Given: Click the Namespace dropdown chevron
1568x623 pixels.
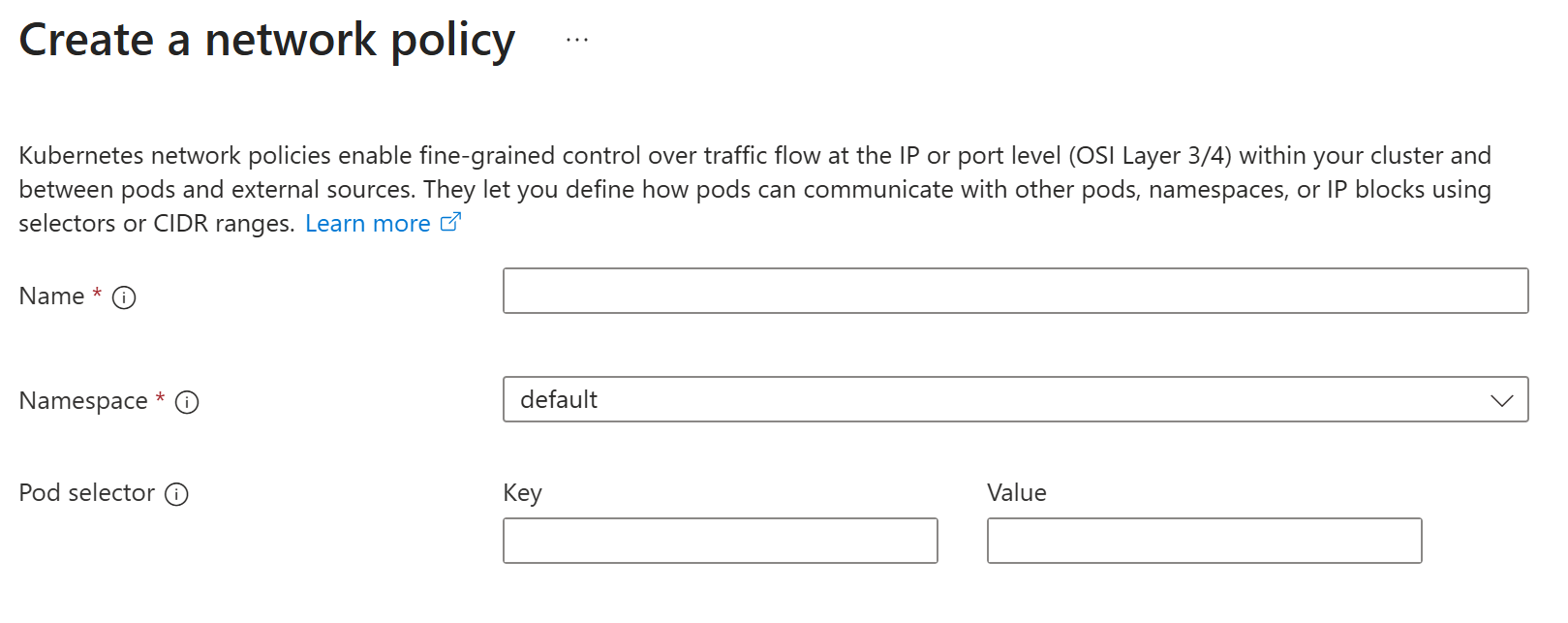Looking at the screenshot, I should pos(1500,398).
